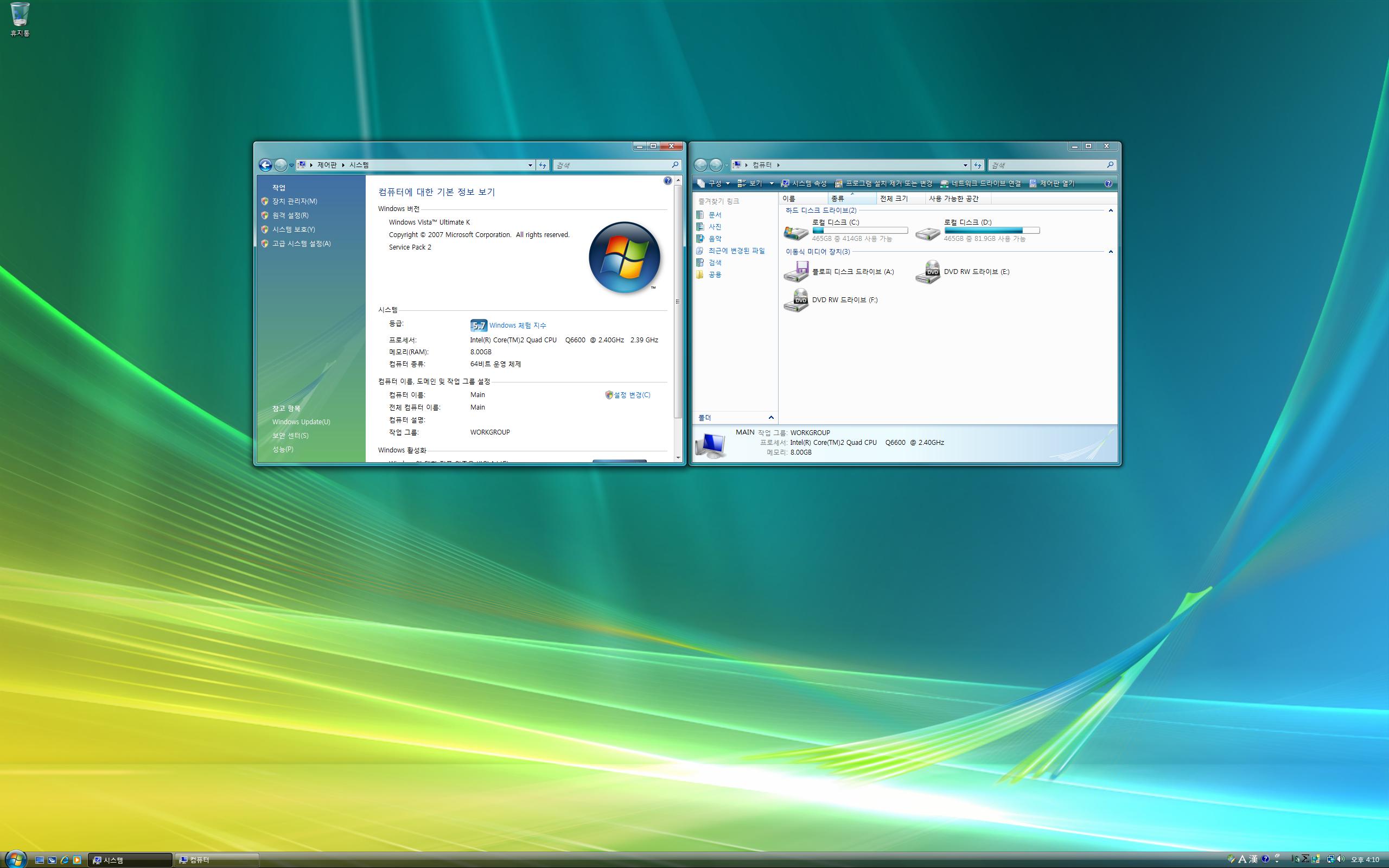Open 최근에 변경된 파일 favorite link
This screenshot has height=868, width=1389.
pos(736,251)
